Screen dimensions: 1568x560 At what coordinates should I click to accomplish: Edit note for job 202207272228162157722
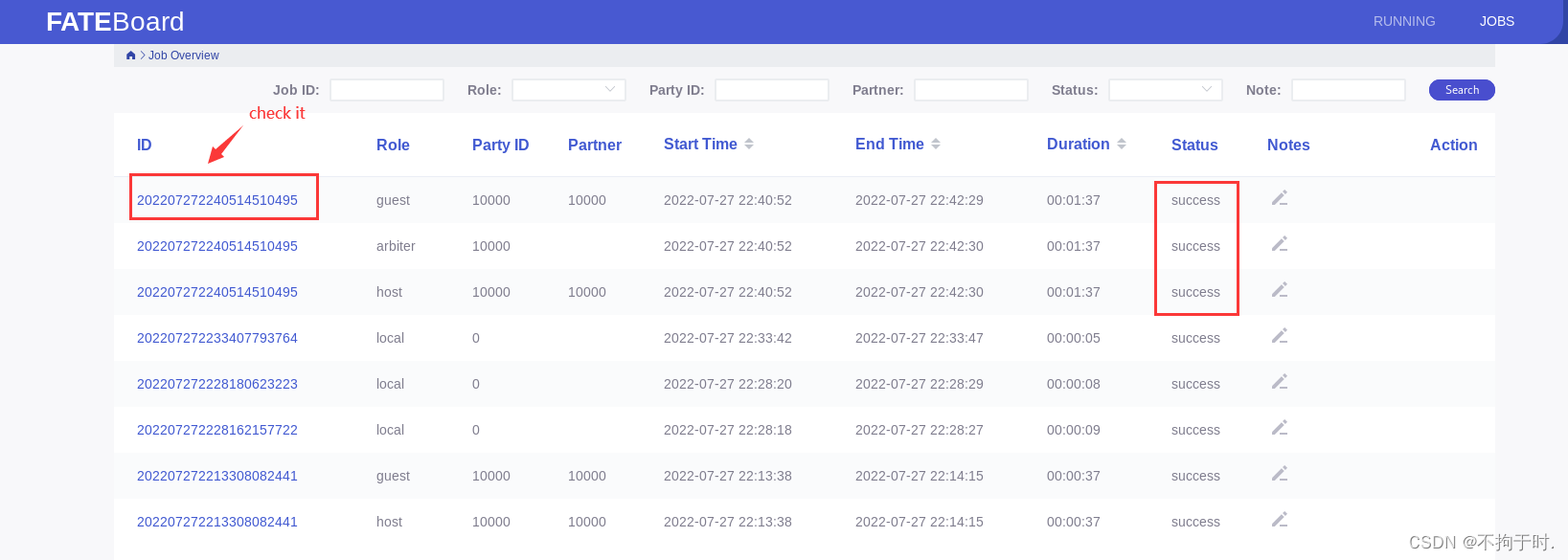tap(1280, 428)
